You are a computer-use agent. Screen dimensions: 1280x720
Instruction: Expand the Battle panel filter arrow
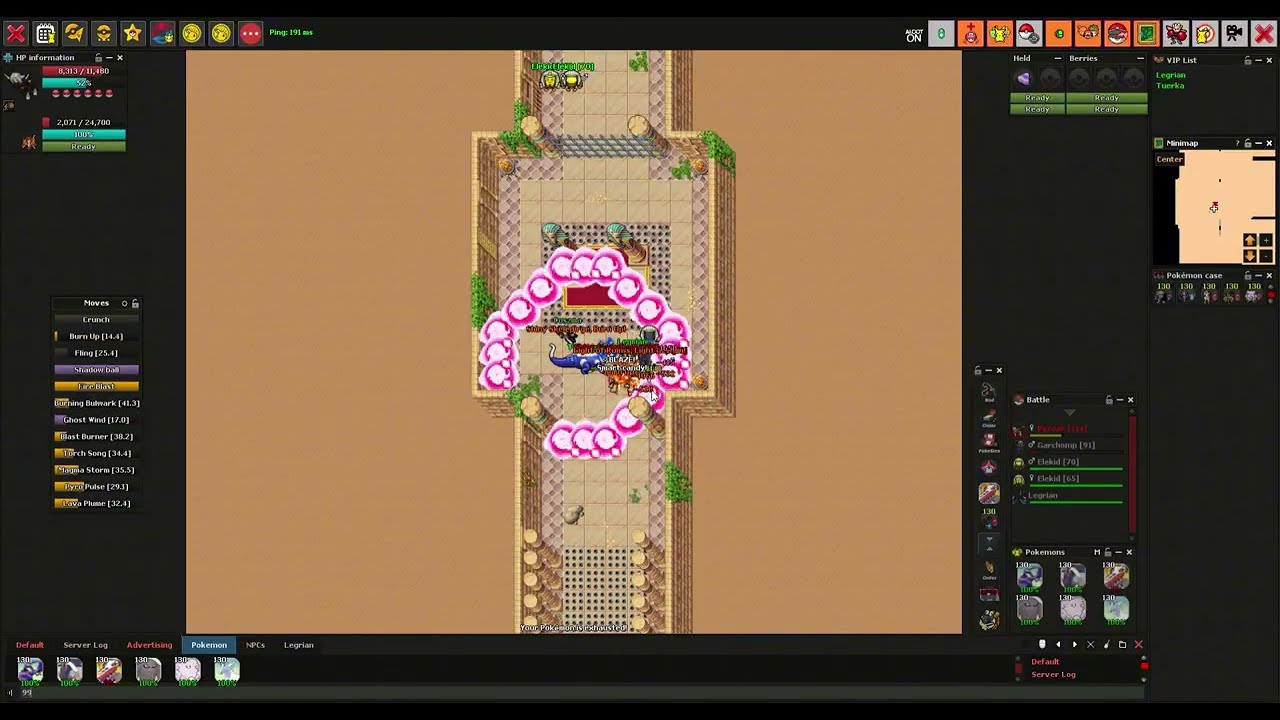coord(1070,412)
